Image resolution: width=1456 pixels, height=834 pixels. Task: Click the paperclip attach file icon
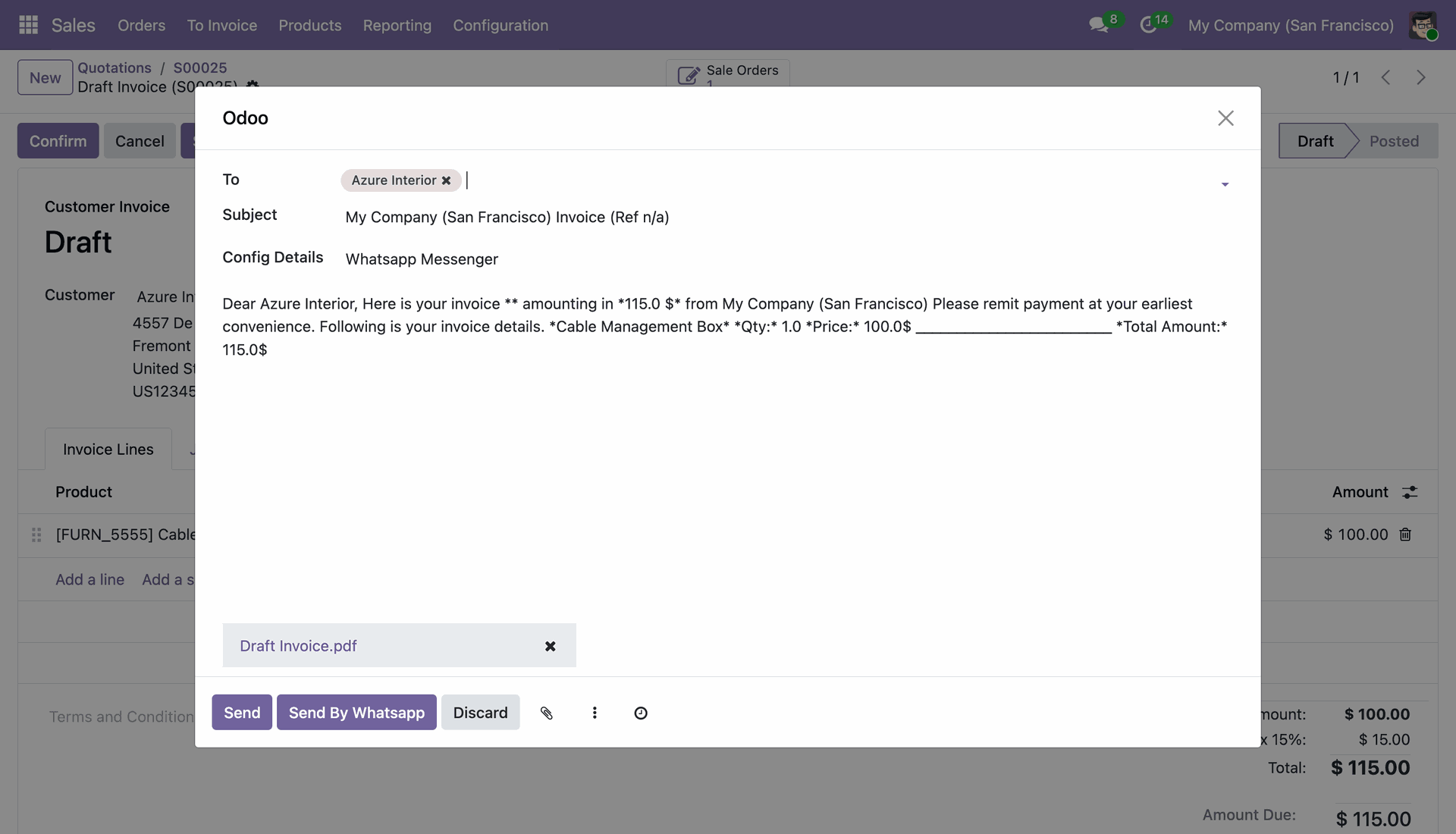pyautogui.click(x=546, y=713)
